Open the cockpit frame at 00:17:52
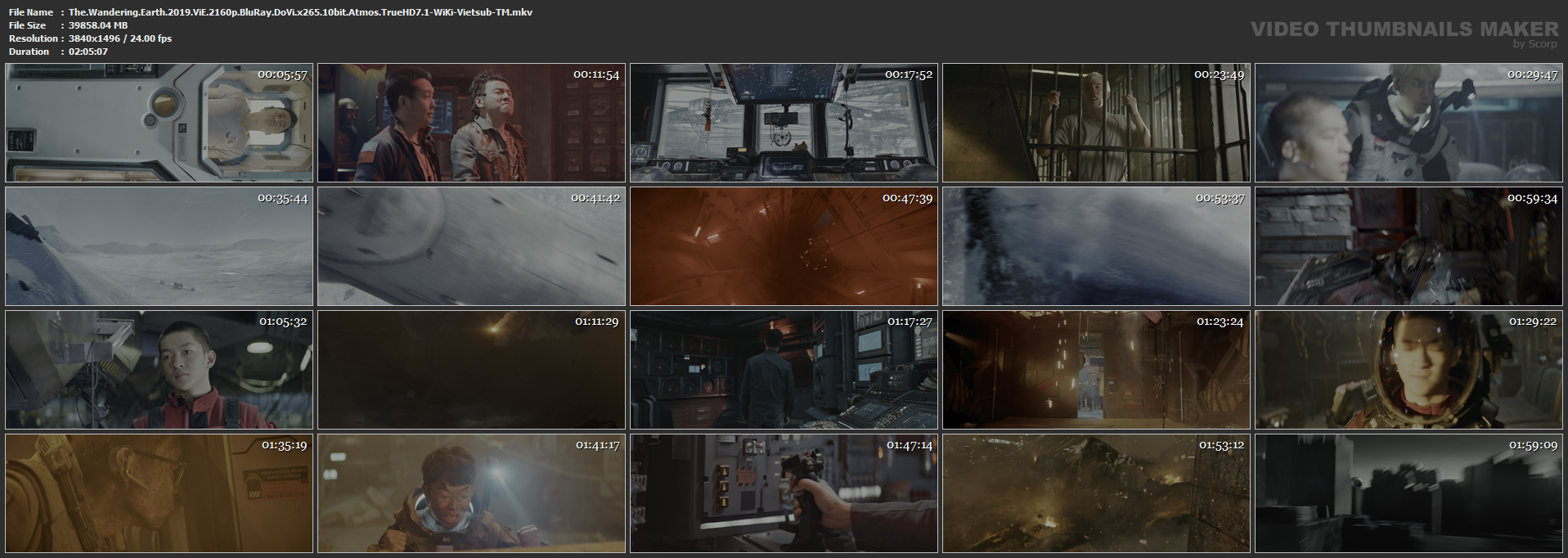The width and height of the screenshot is (1568, 558). pyautogui.click(x=784, y=123)
